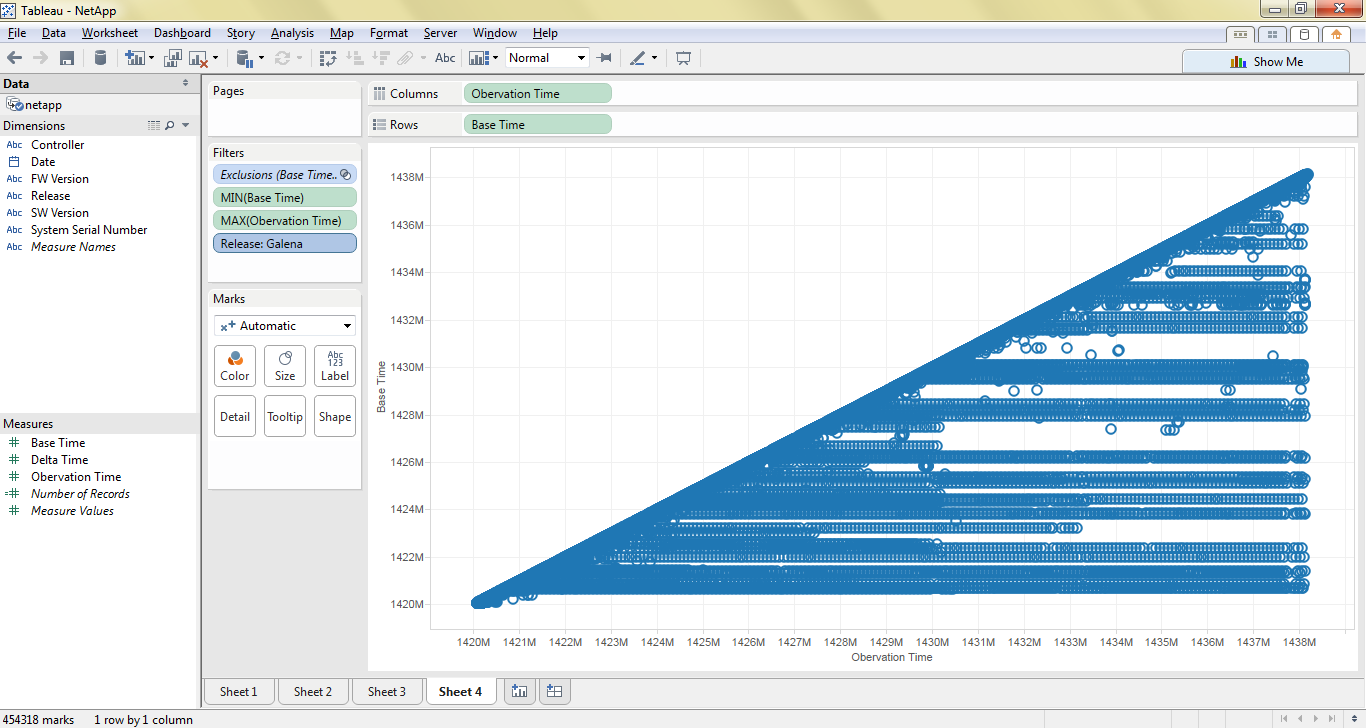Click the Size marks card button
This screenshot has width=1366, height=728.
click(x=285, y=366)
